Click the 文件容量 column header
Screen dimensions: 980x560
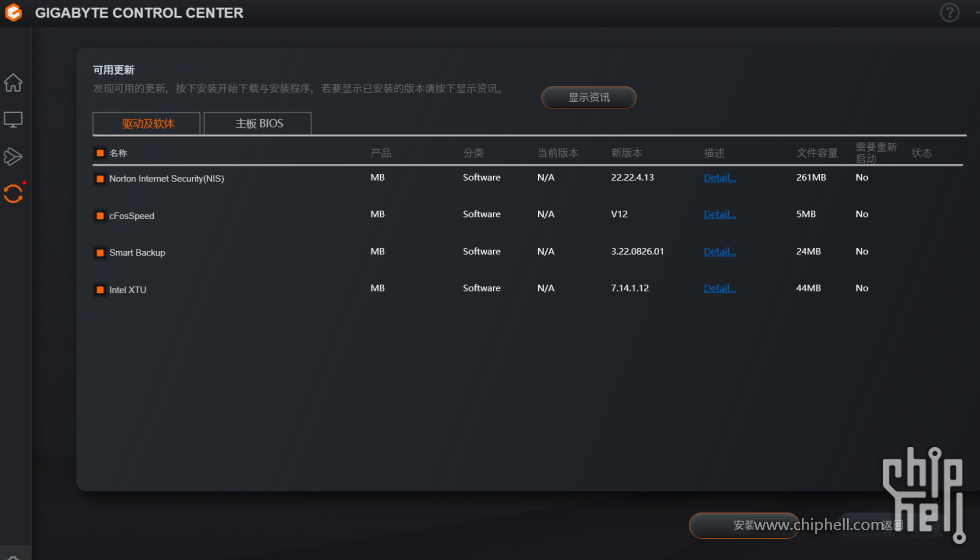pyautogui.click(x=817, y=153)
